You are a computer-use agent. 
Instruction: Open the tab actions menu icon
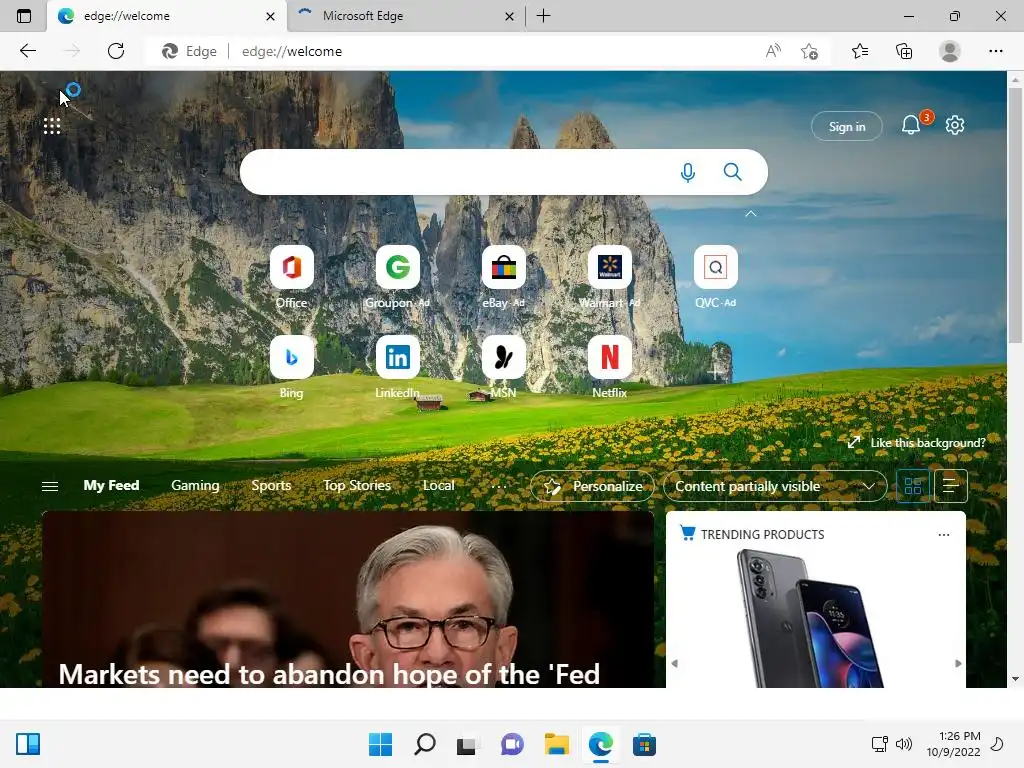[24, 16]
